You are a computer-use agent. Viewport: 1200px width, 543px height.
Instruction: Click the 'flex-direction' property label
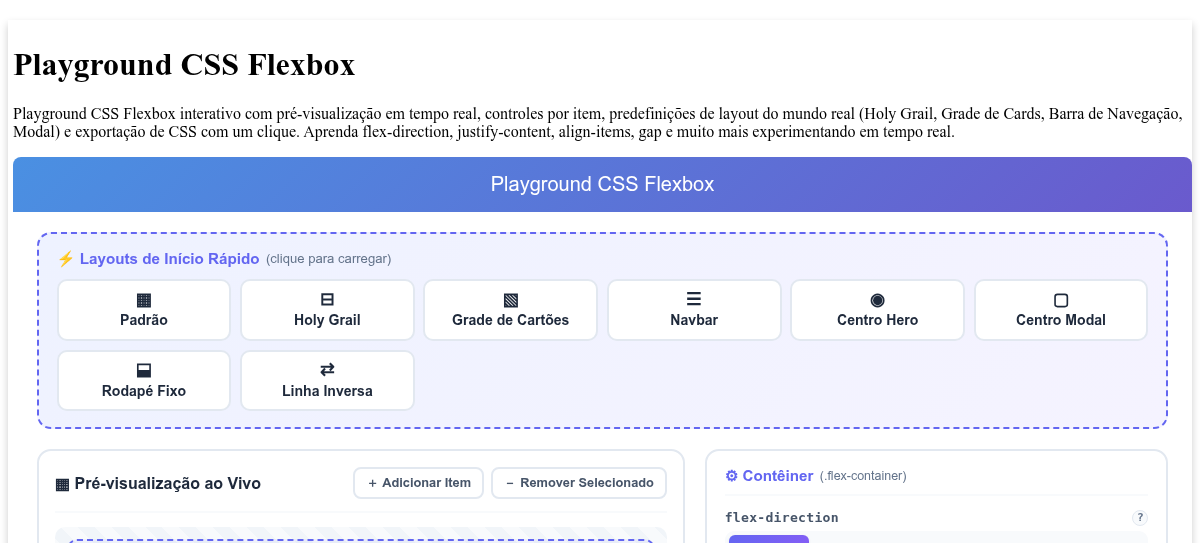point(782,518)
